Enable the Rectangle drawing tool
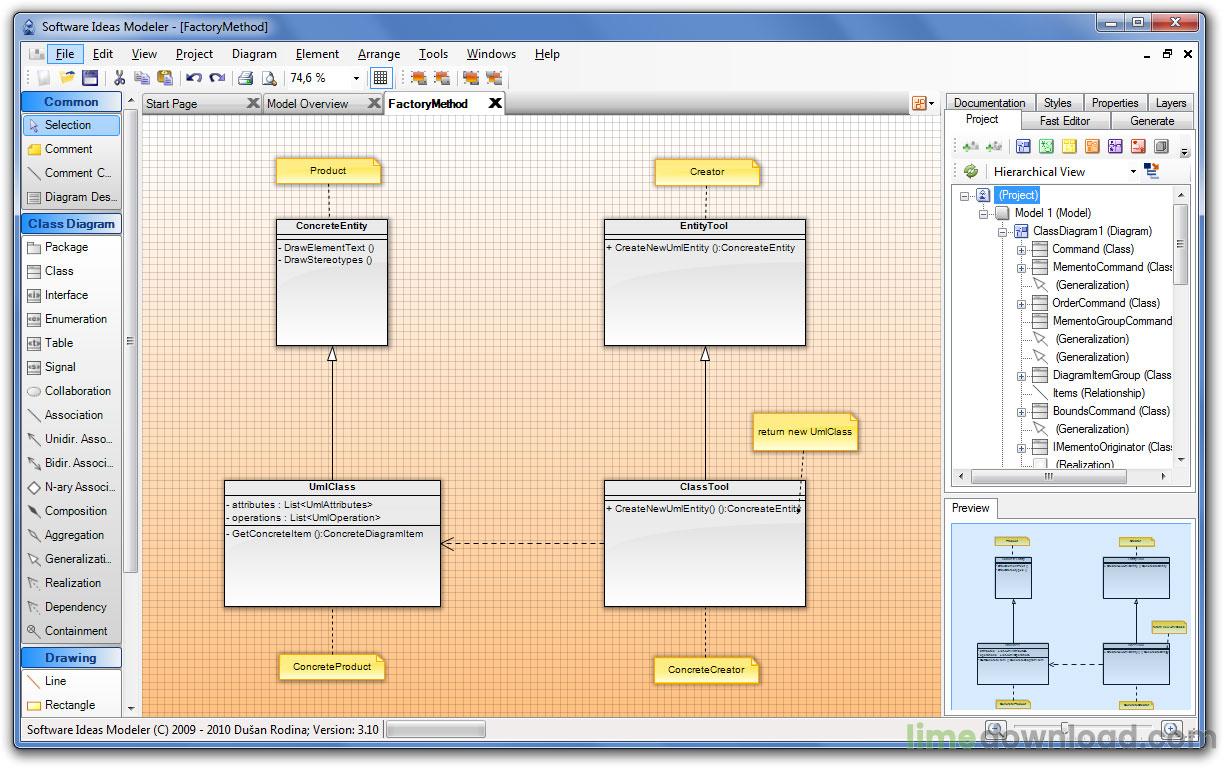Screen dimensions: 1224x768 (x=70, y=704)
